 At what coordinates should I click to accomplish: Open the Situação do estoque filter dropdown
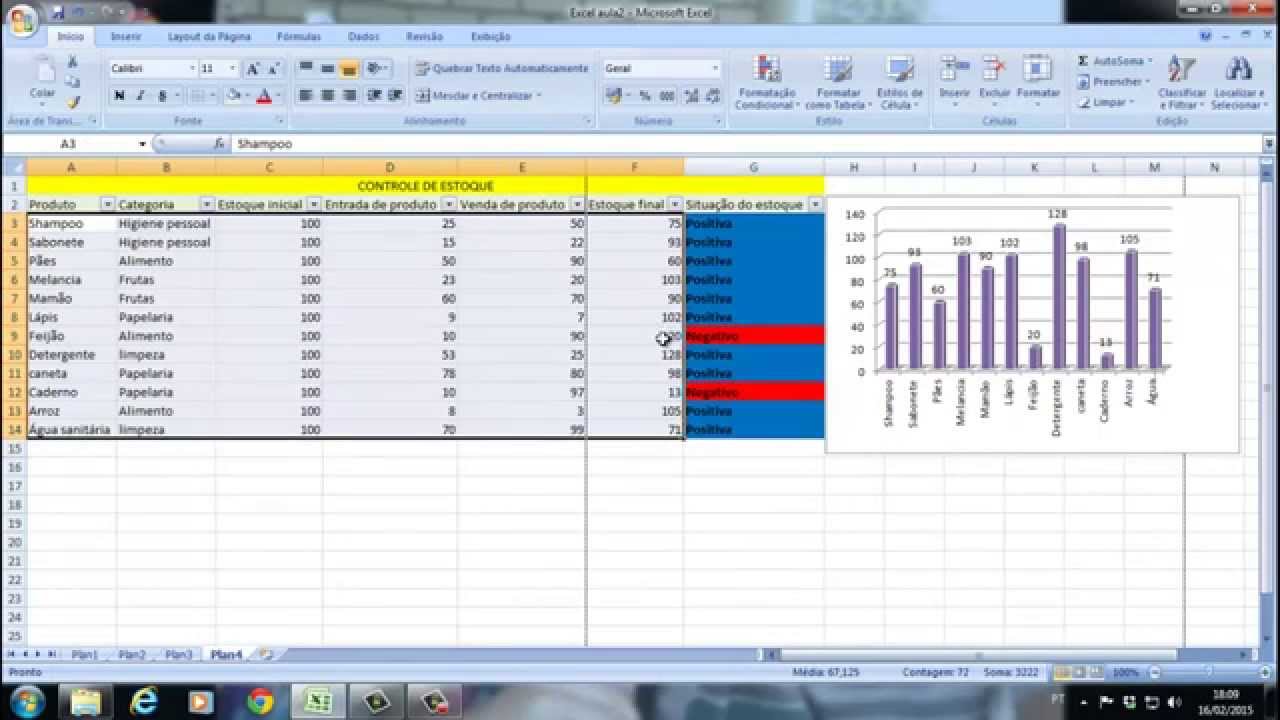[x=815, y=204]
